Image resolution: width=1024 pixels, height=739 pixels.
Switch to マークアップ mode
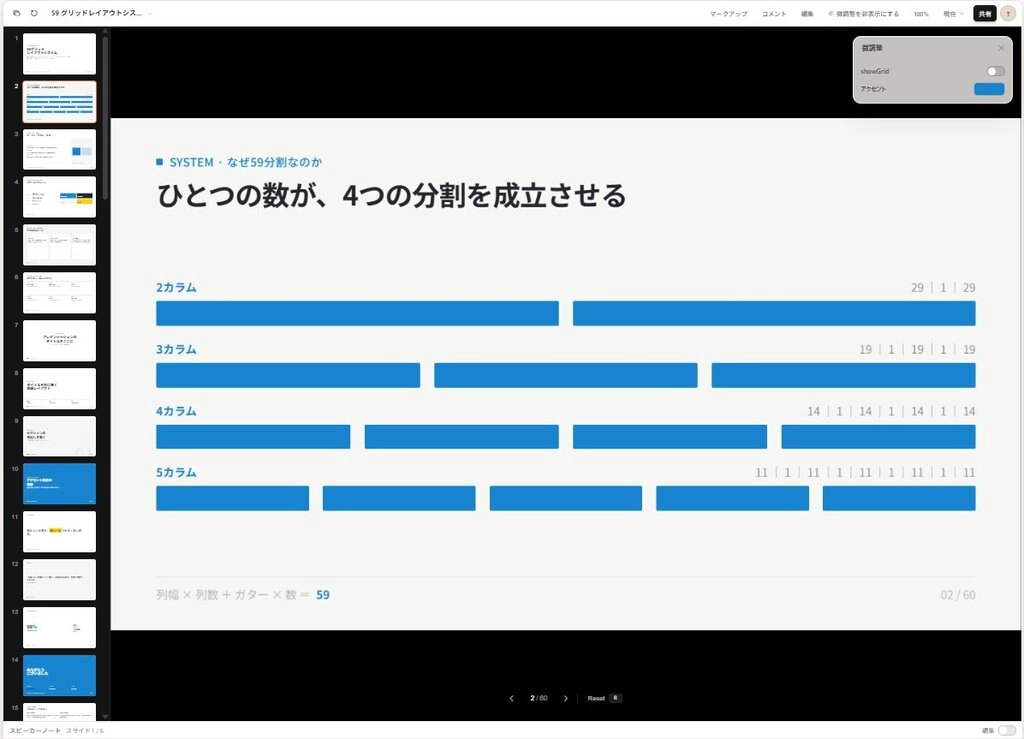[x=728, y=14]
